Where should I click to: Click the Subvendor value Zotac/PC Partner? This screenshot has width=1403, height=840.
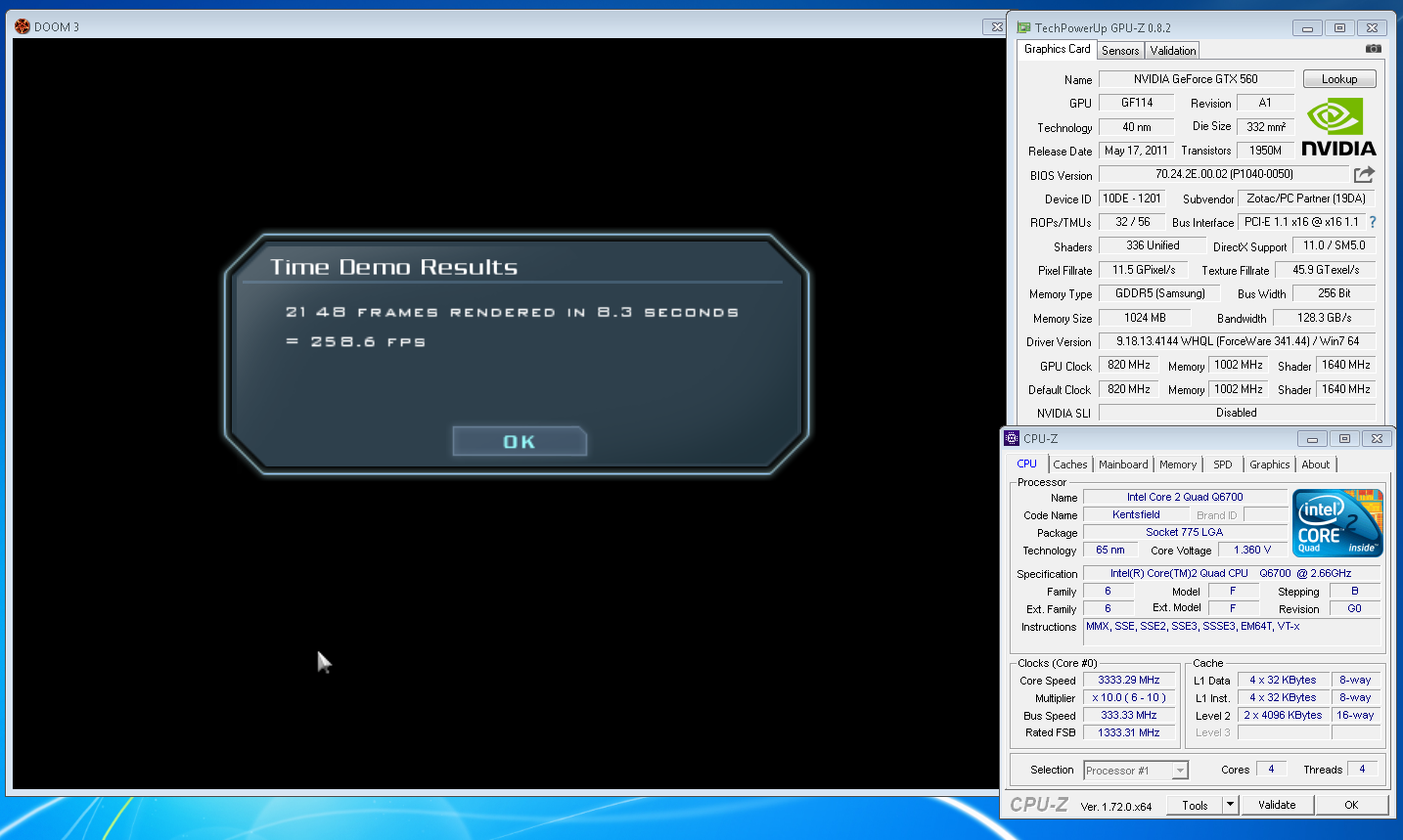(1306, 199)
